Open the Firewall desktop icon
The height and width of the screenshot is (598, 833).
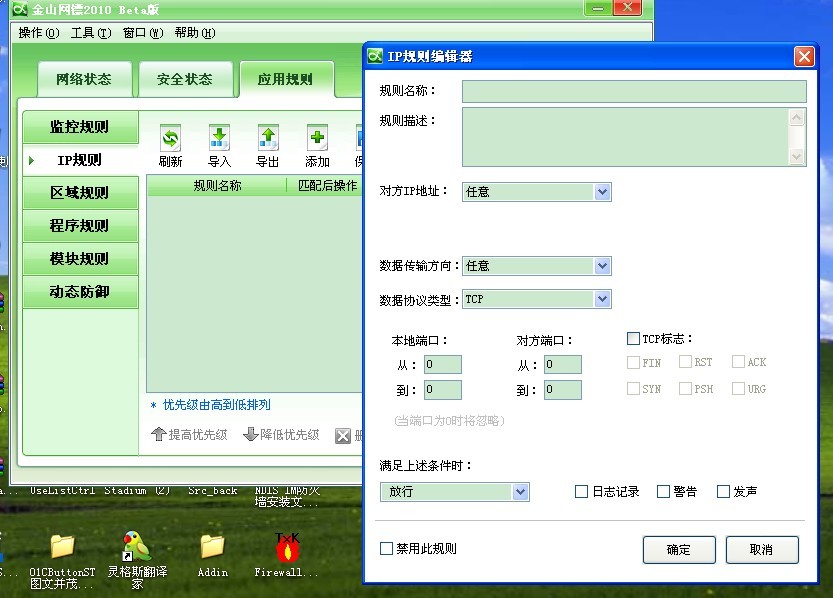tap(287, 547)
